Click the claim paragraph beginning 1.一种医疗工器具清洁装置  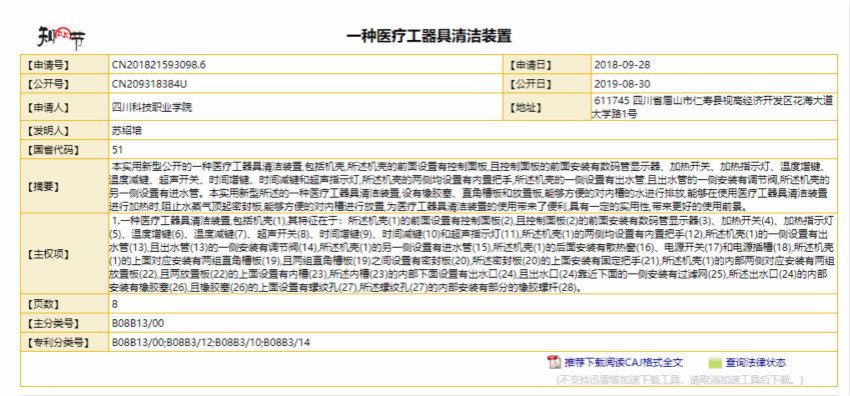(x=471, y=254)
